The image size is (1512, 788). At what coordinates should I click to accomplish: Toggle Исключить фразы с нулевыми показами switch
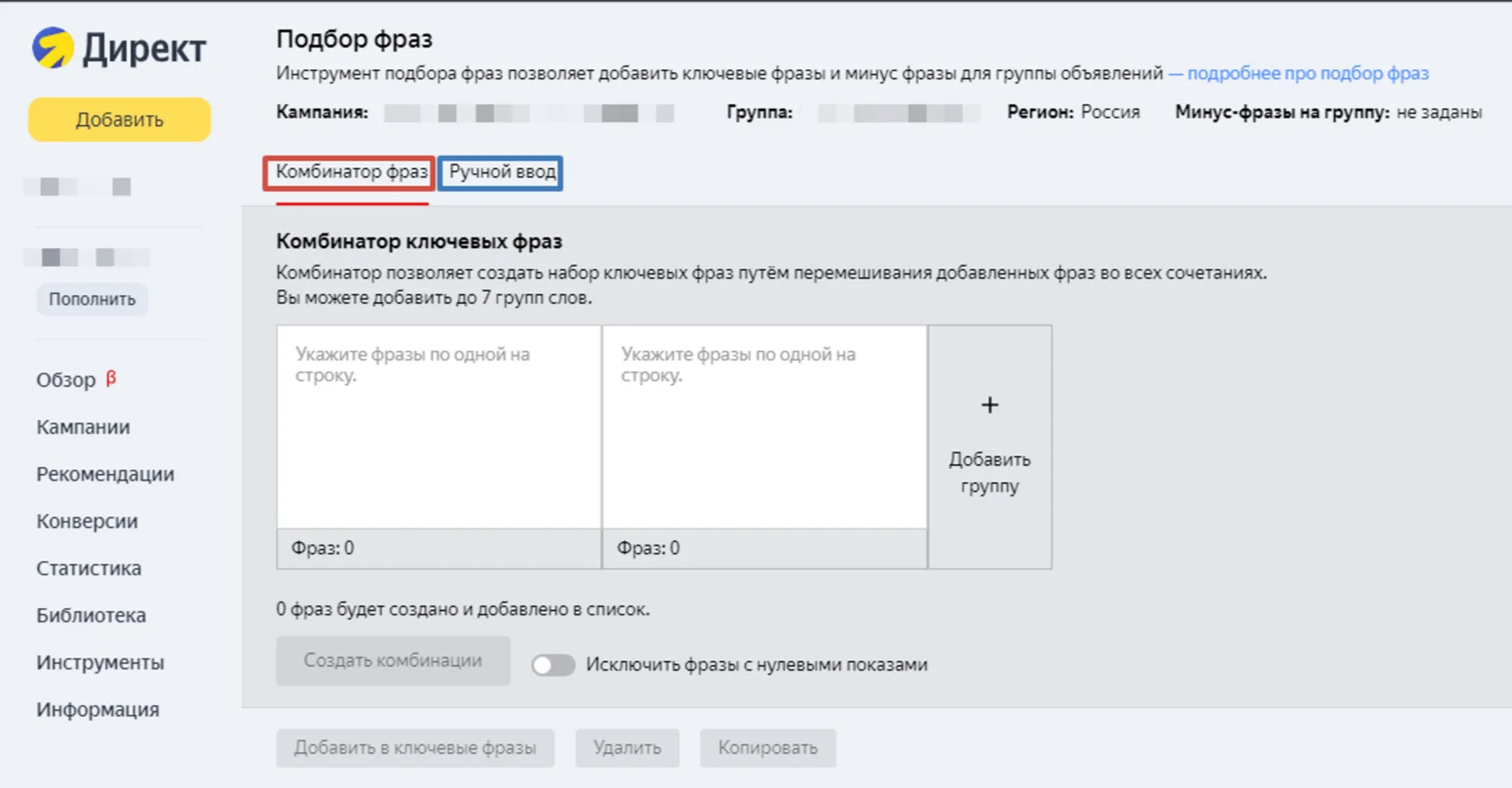(x=553, y=665)
